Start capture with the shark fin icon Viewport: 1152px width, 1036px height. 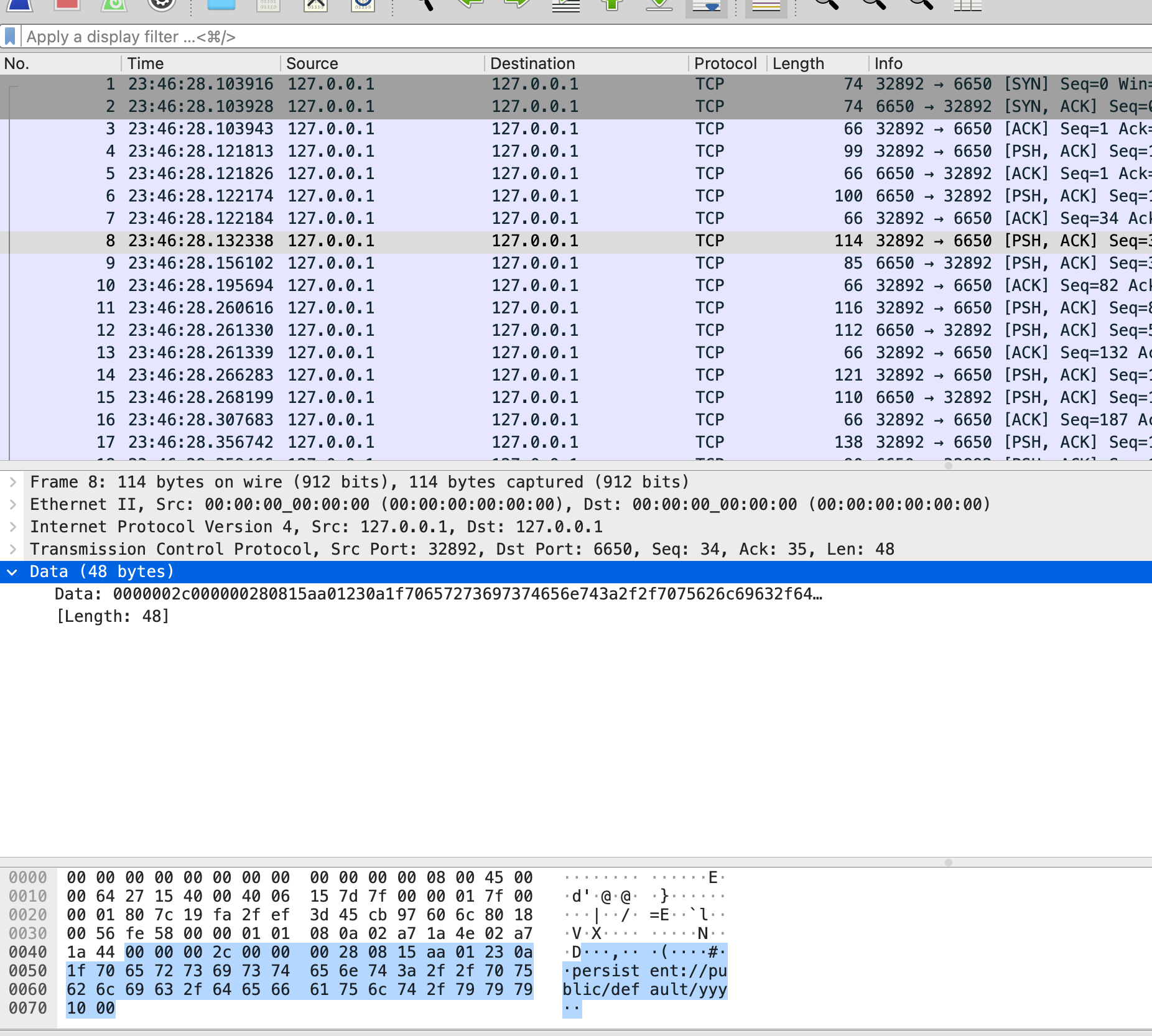tap(20, 5)
